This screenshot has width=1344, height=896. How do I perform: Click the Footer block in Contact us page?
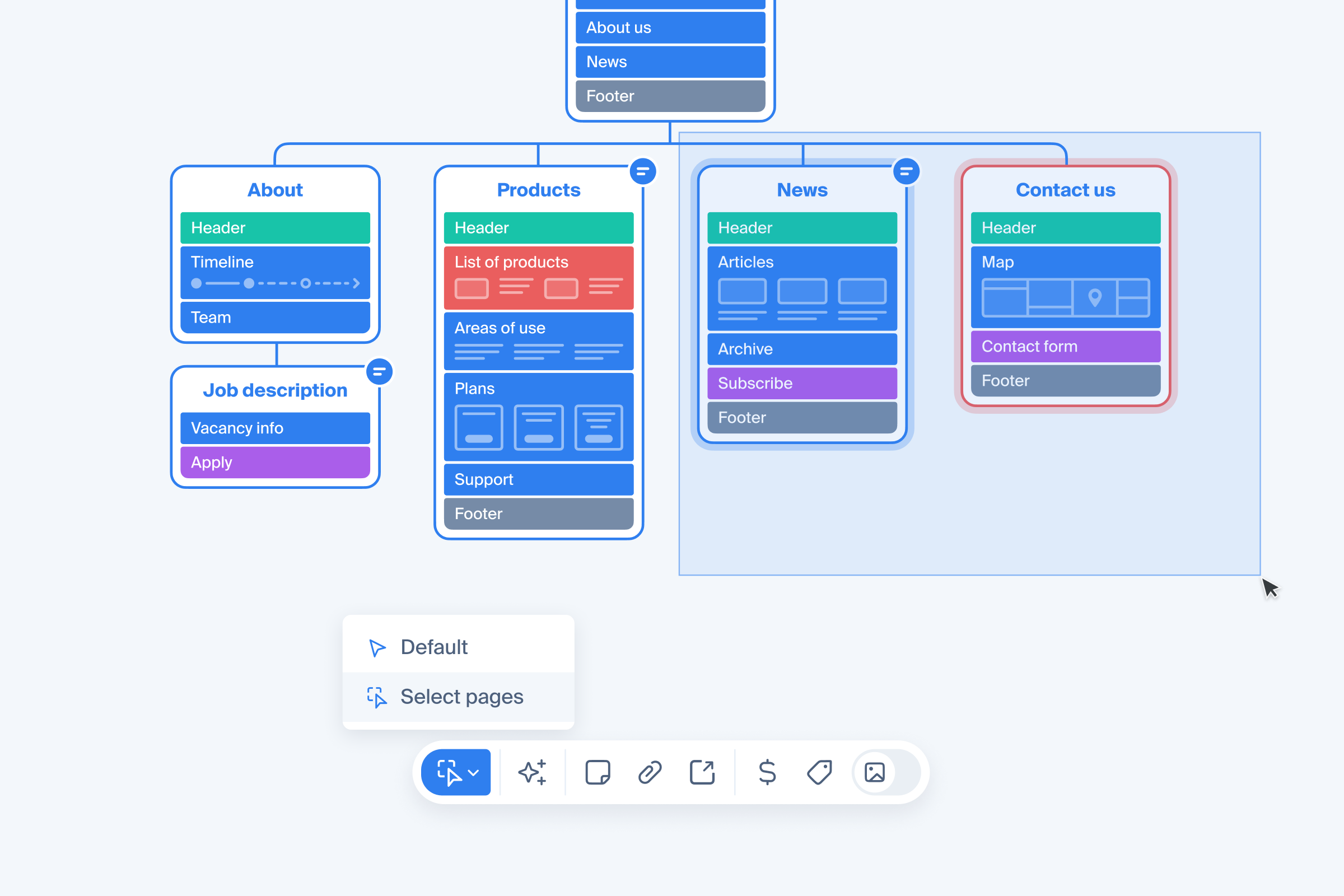1065,381
